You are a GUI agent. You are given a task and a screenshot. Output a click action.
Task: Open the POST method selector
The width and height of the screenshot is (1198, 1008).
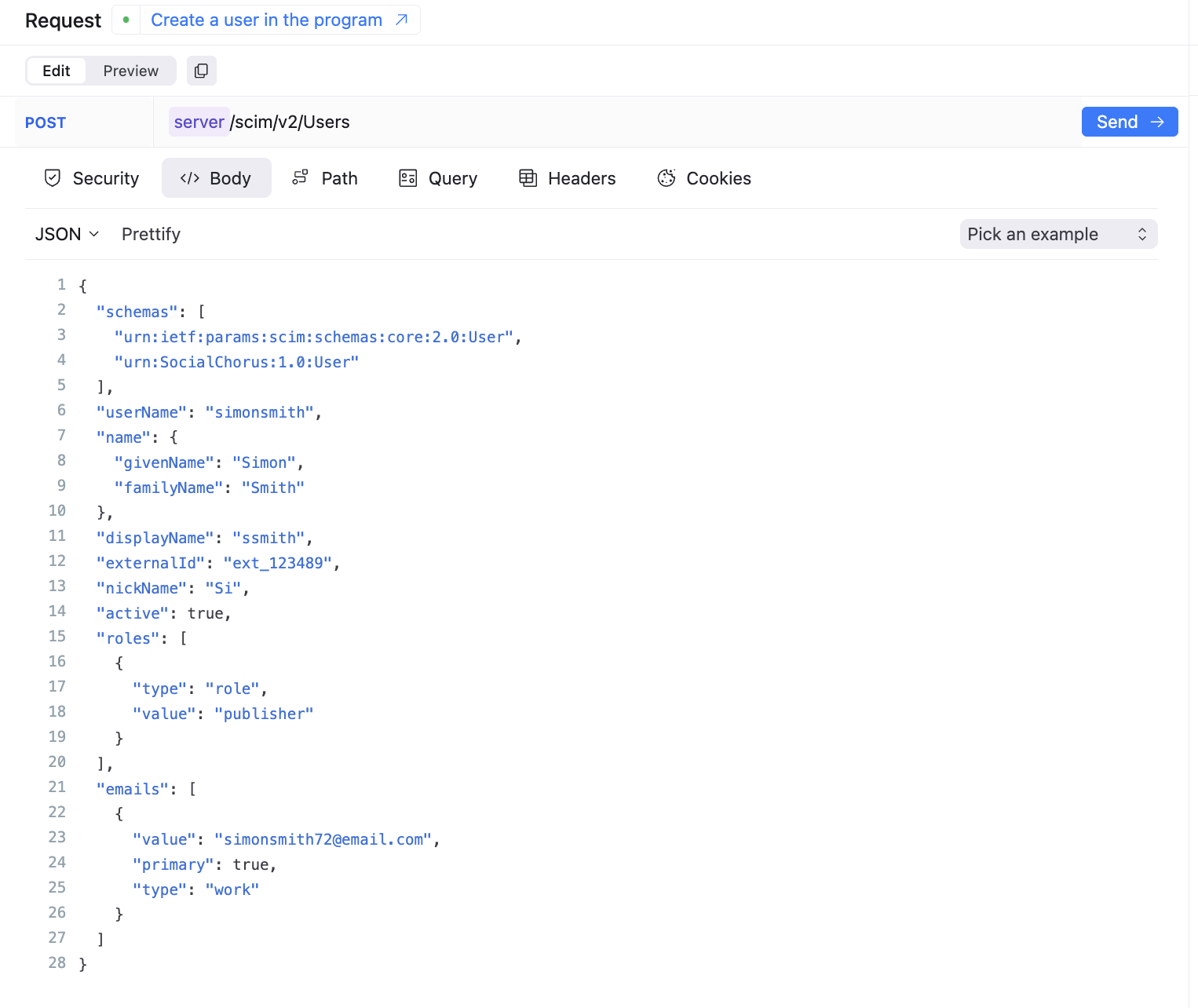coord(46,122)
